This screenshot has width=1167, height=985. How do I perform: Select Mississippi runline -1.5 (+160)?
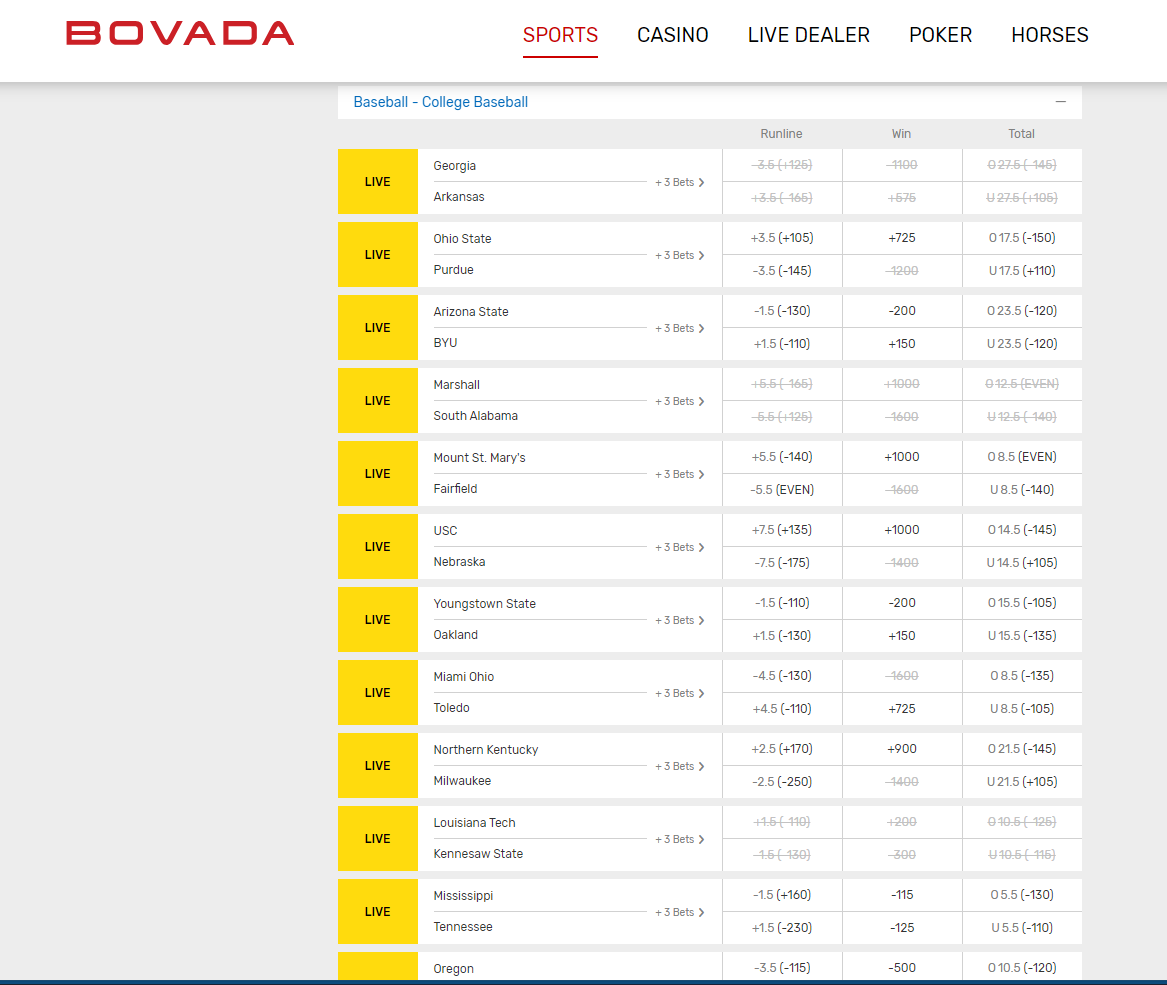782,895
